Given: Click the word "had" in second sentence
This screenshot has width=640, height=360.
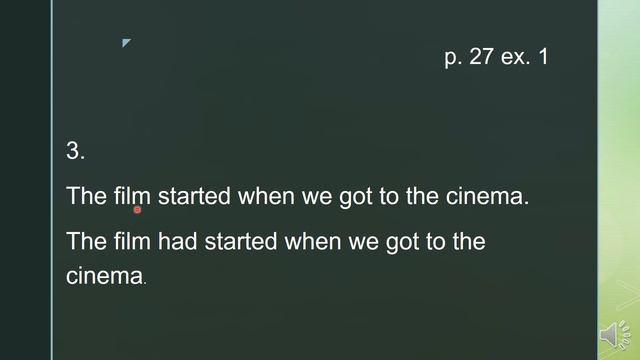Looking at the screenshot, I should coord(178,241).
